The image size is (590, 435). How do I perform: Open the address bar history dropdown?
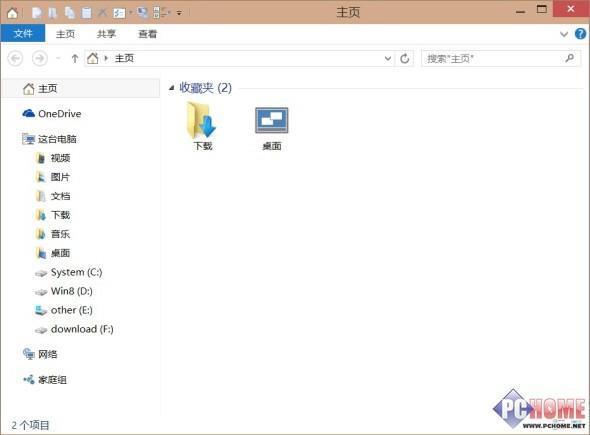click(x=388, y=59)
